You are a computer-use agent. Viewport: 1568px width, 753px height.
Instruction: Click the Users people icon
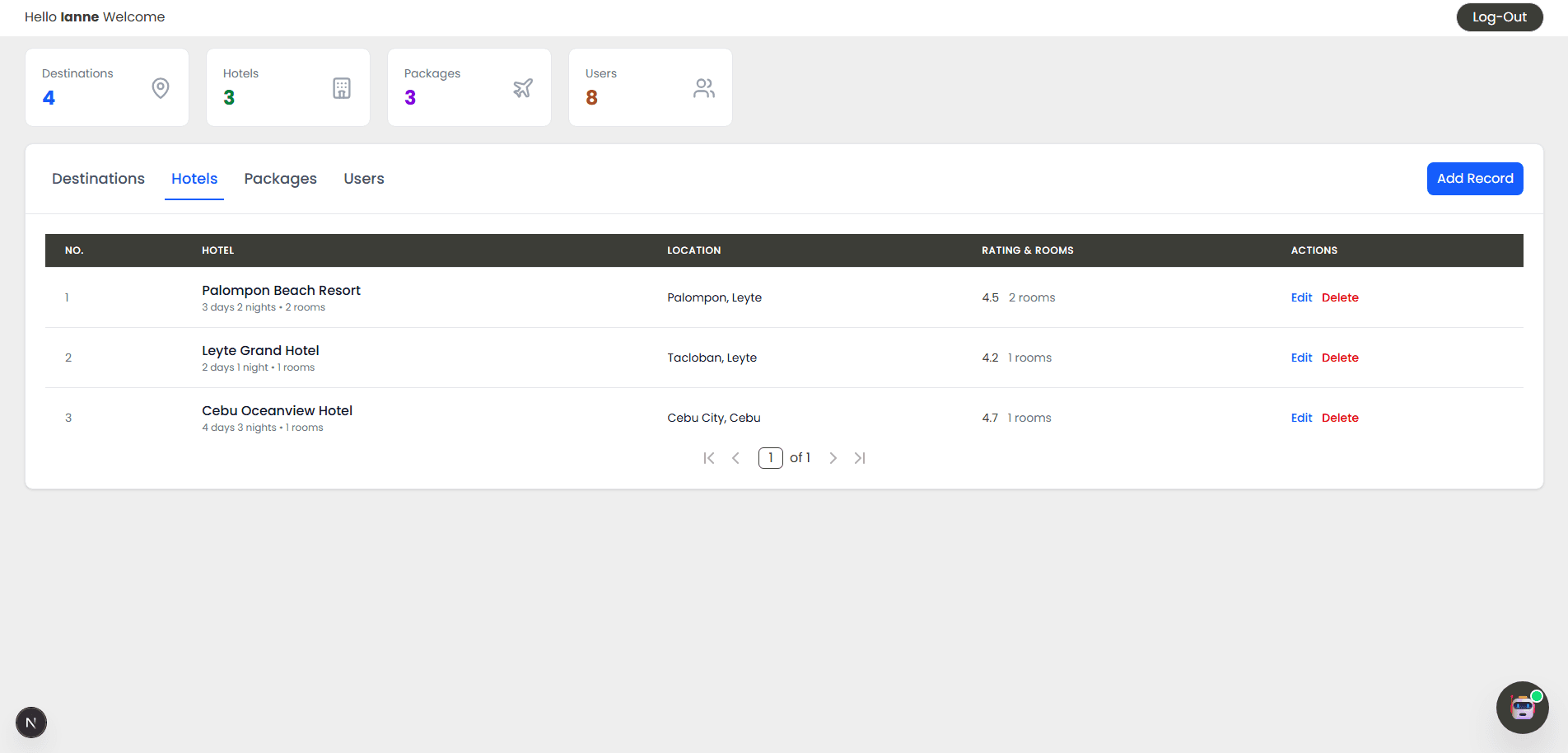[704, 88]
